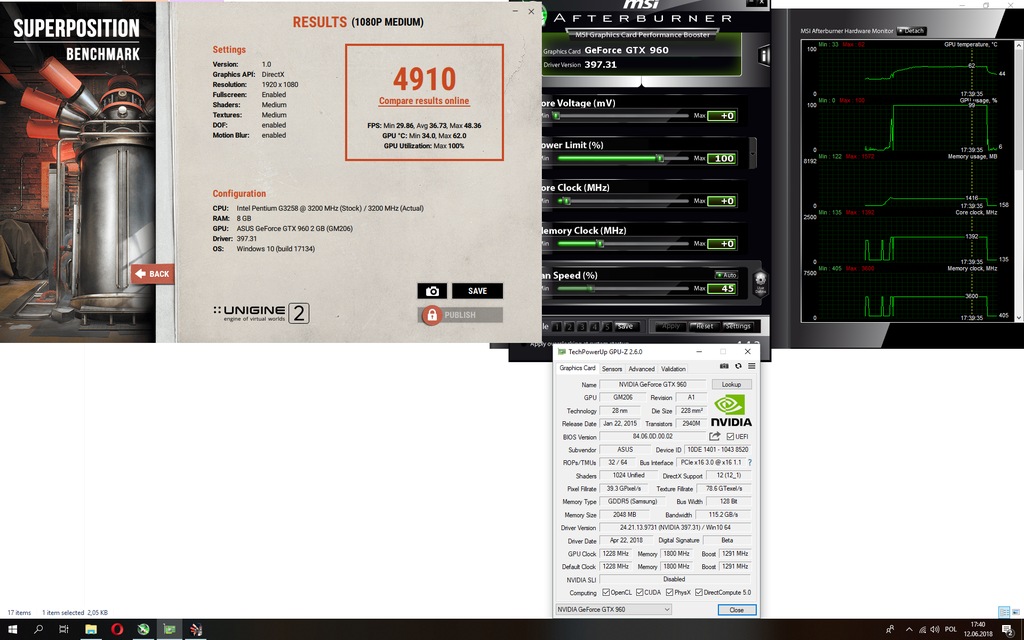Click the camera screenshot icon in Superposition
1024x640 pixels.
432,291
